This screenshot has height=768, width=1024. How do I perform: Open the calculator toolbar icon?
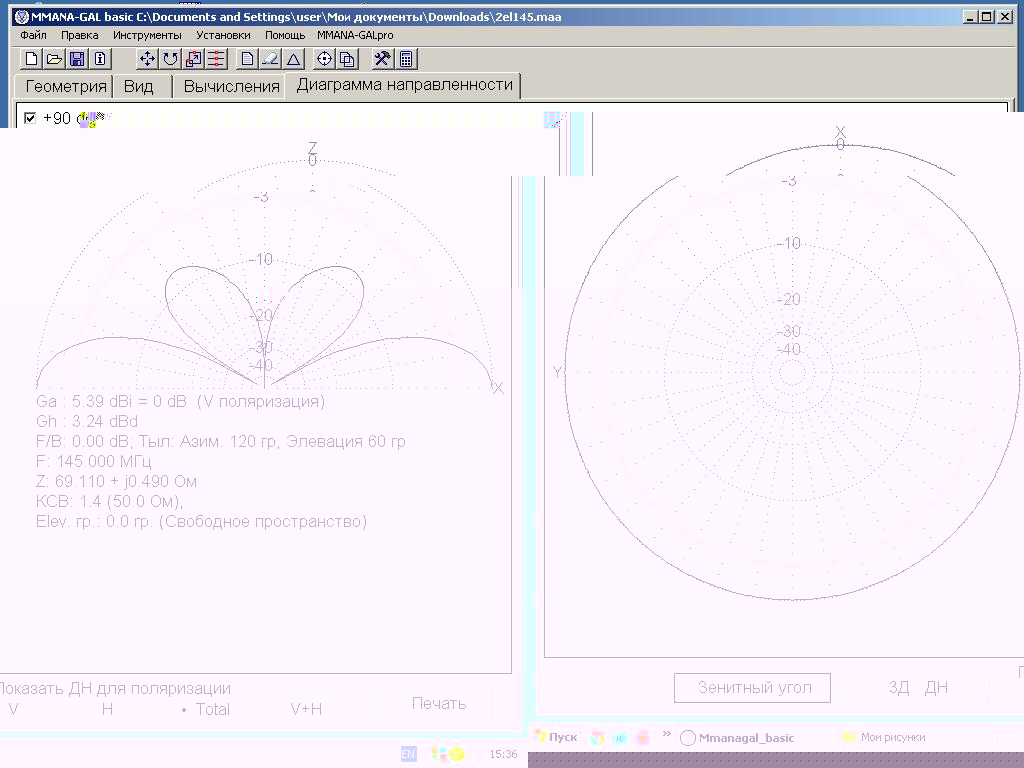(x=407, y=59)
